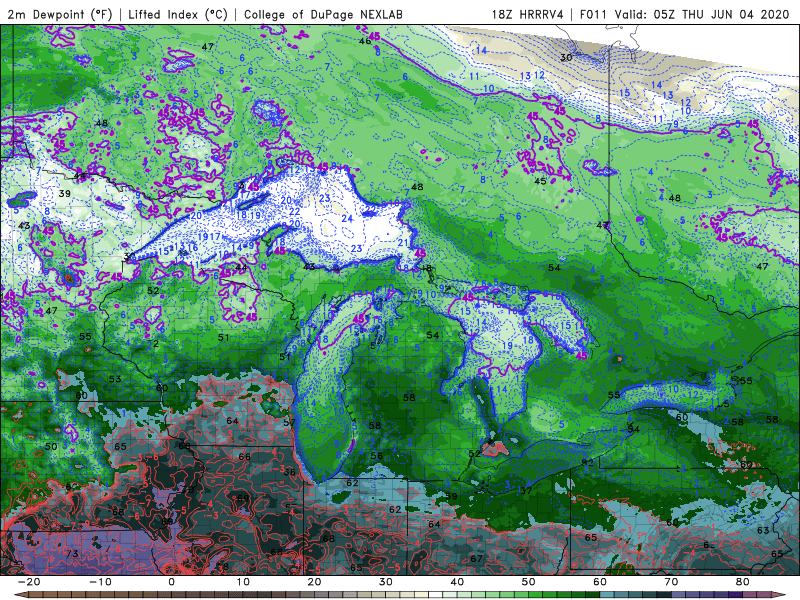
Task: Click the 'Valid: 05Z THU JUN 04 2020' text
Action: click(702, 14)
